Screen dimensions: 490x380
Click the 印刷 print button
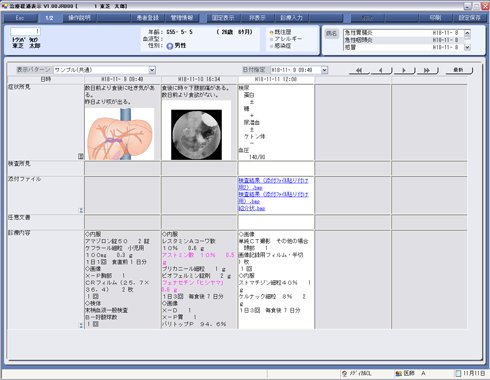pos(435,18)
